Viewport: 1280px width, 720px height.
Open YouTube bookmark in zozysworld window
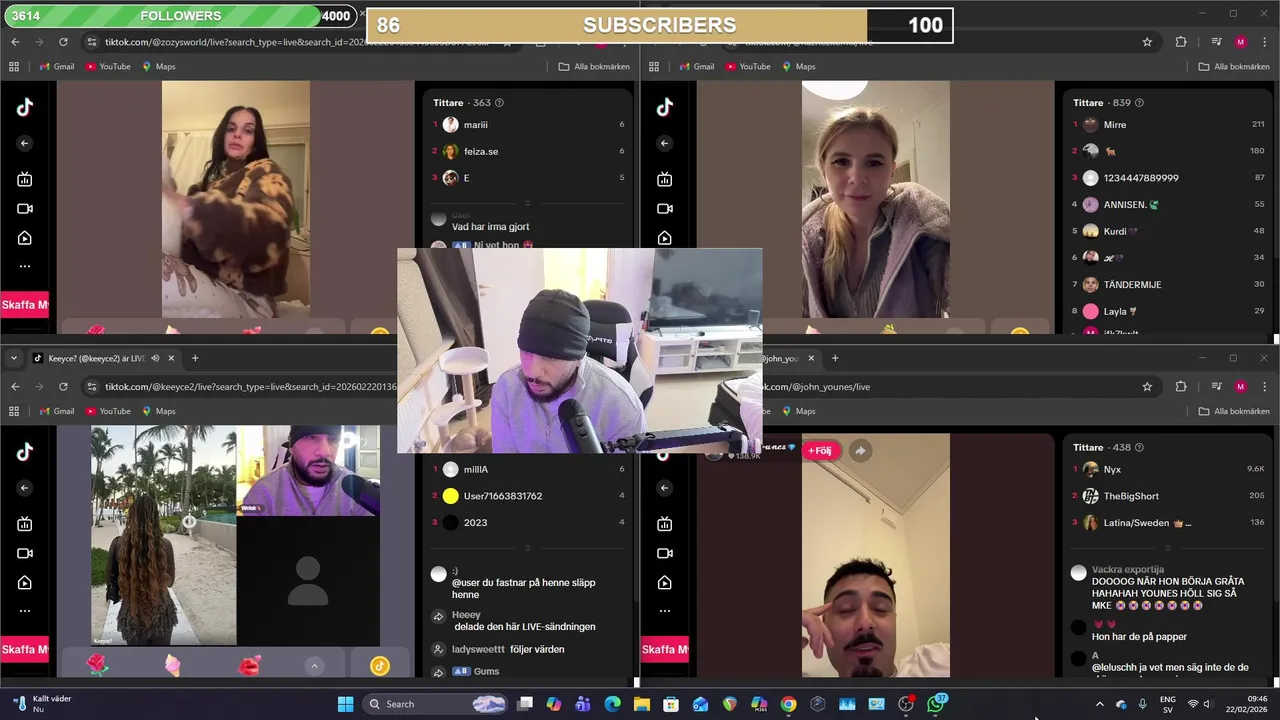[108, 66]
